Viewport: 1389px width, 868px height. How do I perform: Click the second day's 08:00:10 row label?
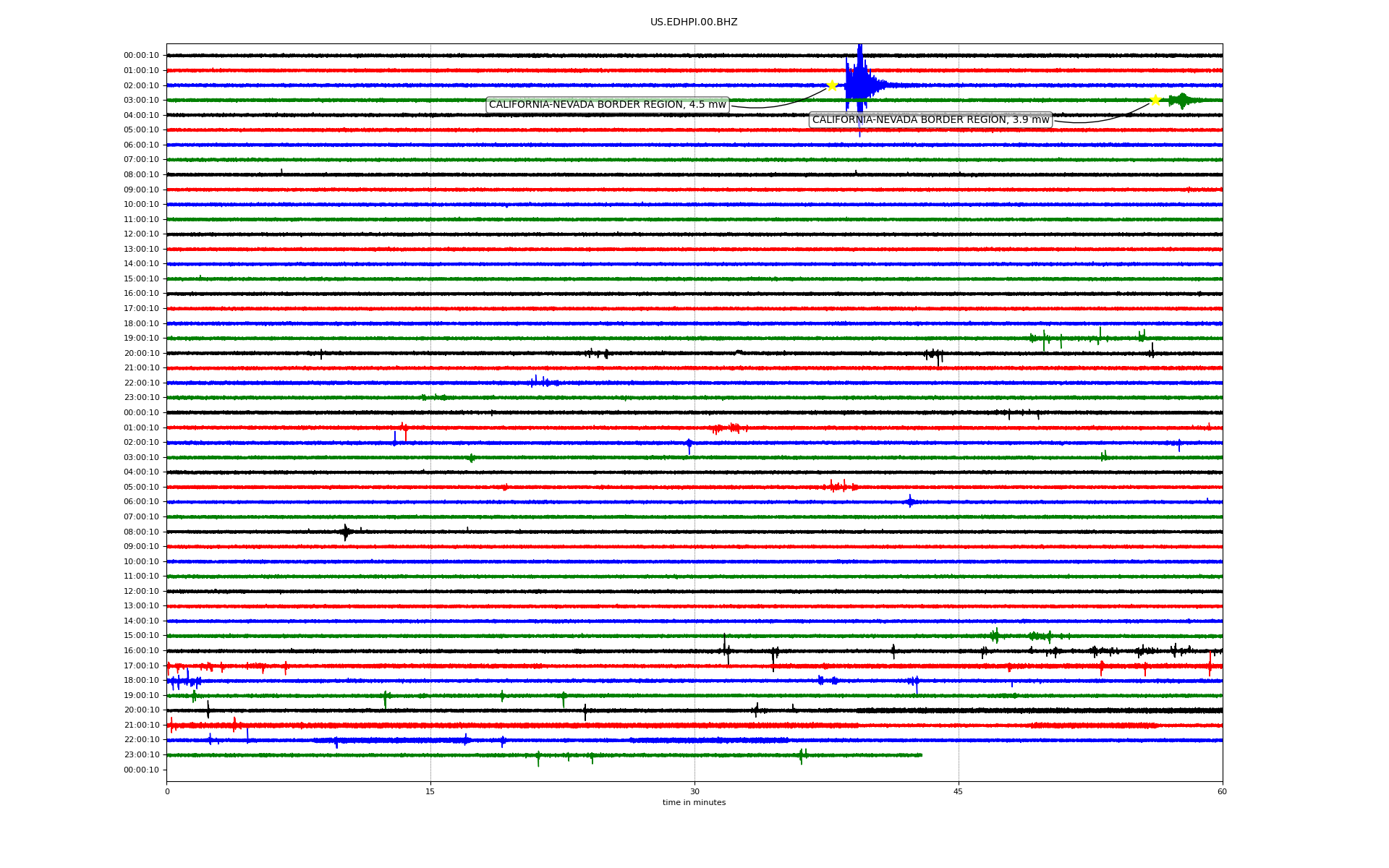click(141, 532)
